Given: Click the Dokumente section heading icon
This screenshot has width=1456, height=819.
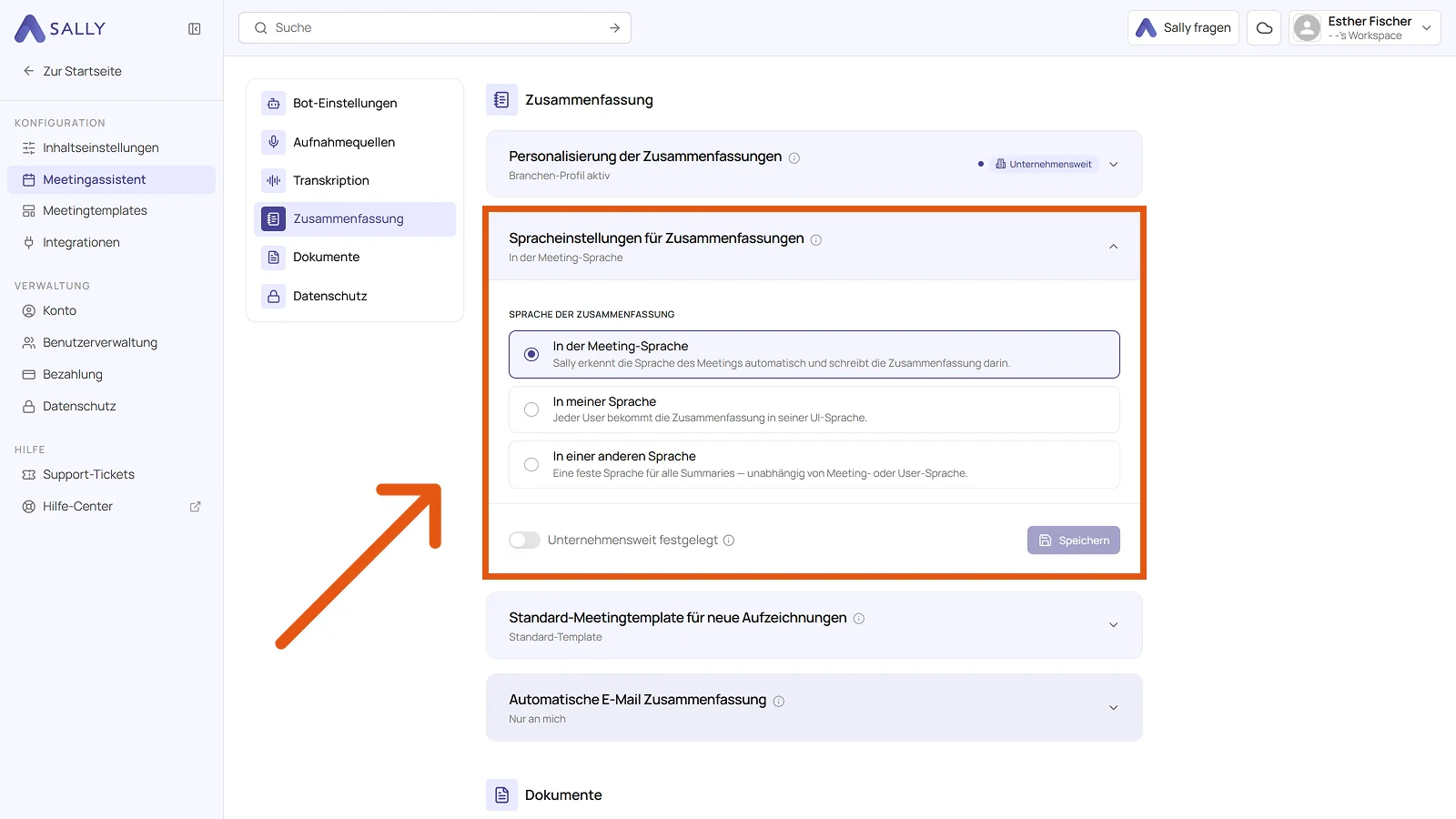Looking at the screenshot, I should click(x=501, y=795).
